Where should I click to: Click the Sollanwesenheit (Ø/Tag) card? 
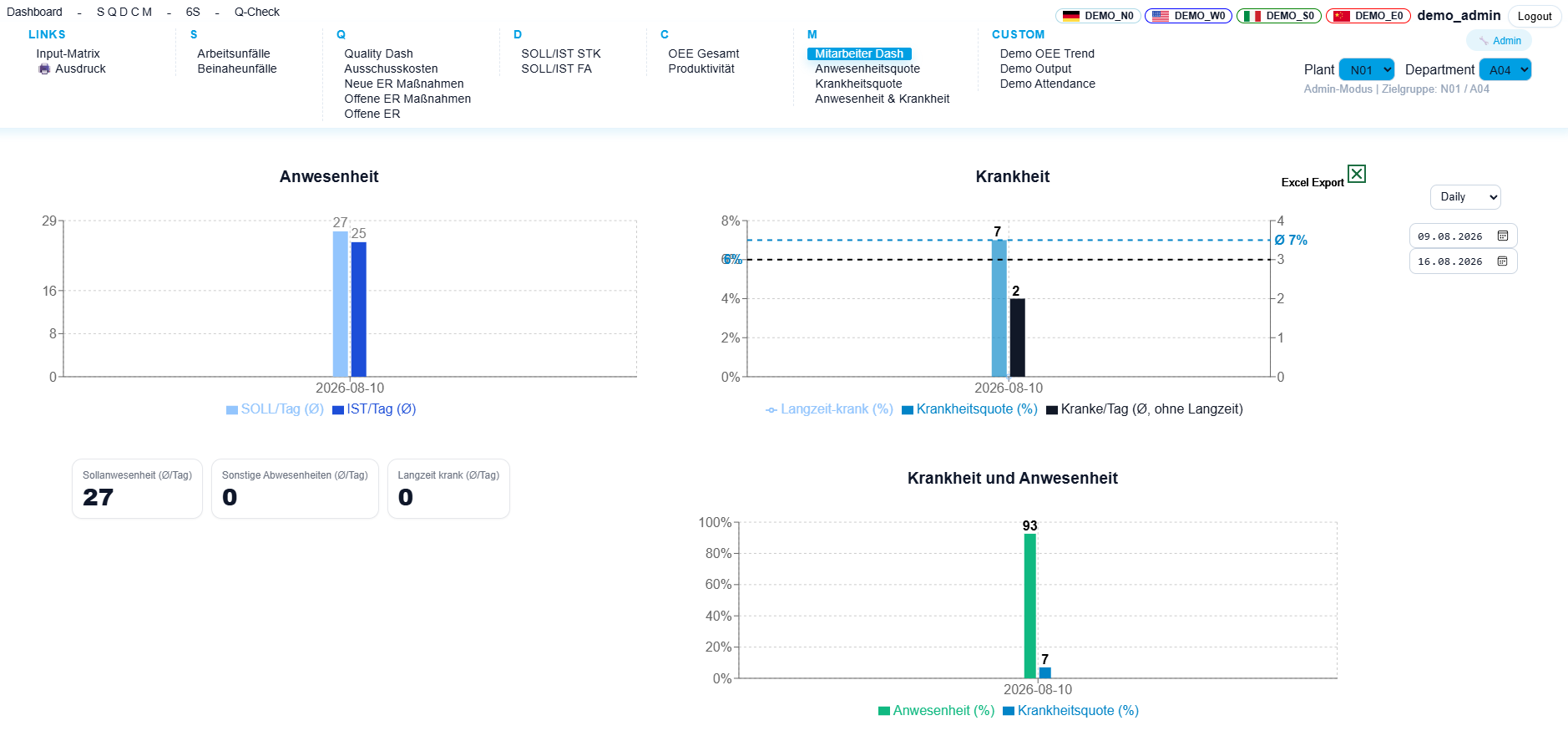(x=137, y=489)
